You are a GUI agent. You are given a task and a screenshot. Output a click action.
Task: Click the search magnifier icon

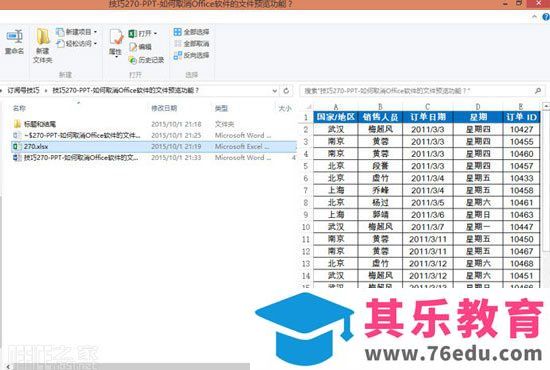[538, 91]
